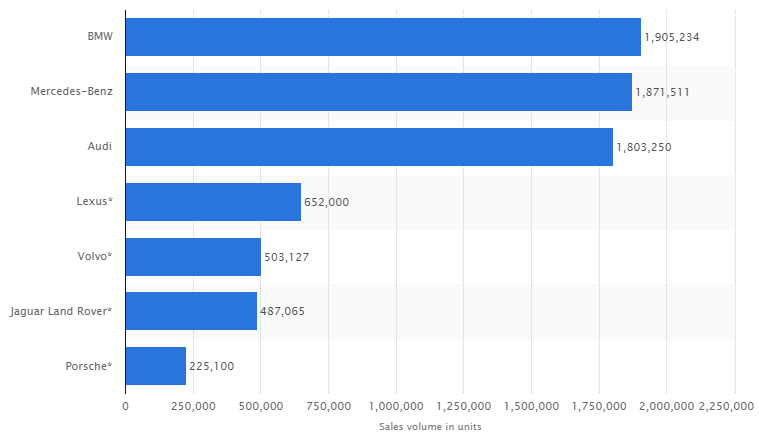Click the 0 axis tick label
Viewport: 759px width, 446px height.
(x=125, y=406)
